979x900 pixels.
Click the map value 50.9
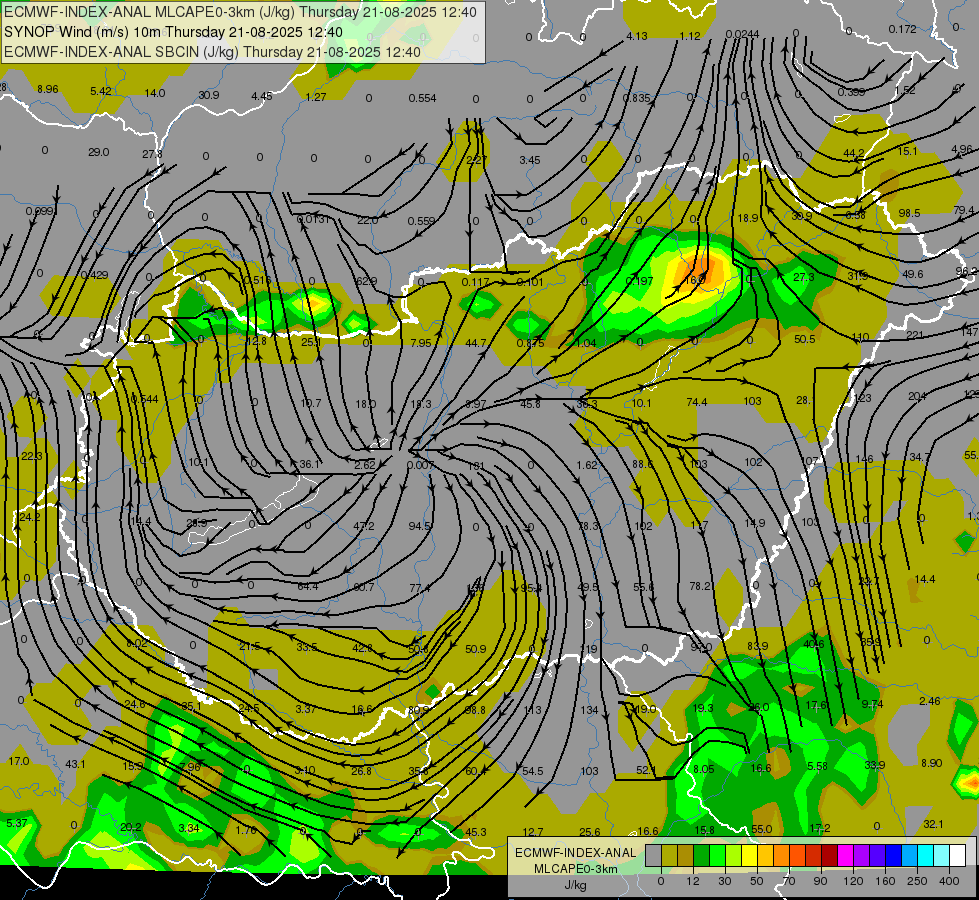coord(476,650)
